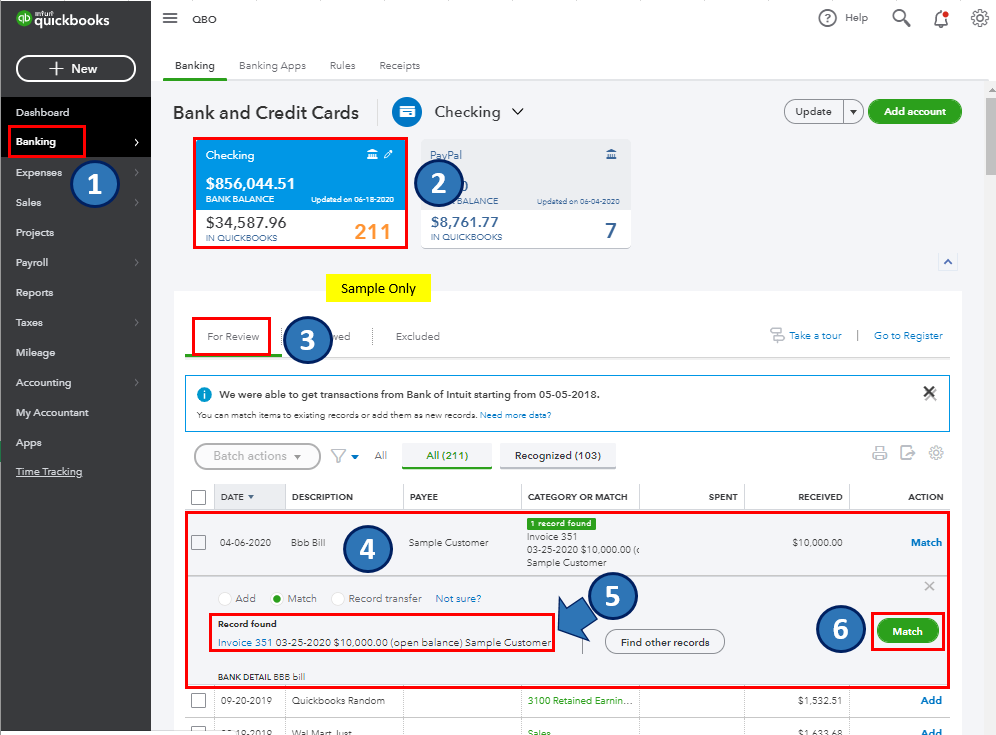Print the transaction list via printer icon
Viewport: 996px width, 735px height.
point(879,454)
